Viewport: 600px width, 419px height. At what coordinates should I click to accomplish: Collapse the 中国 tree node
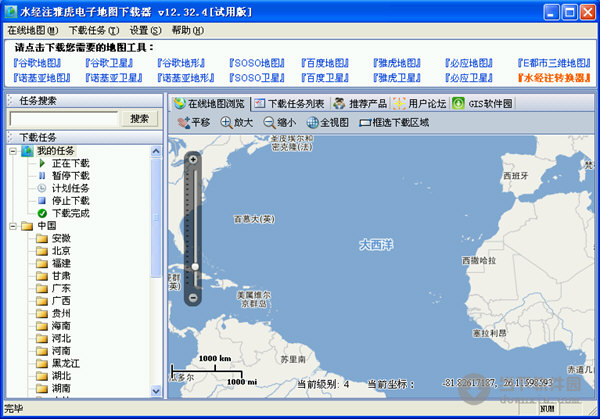(13, 226)
